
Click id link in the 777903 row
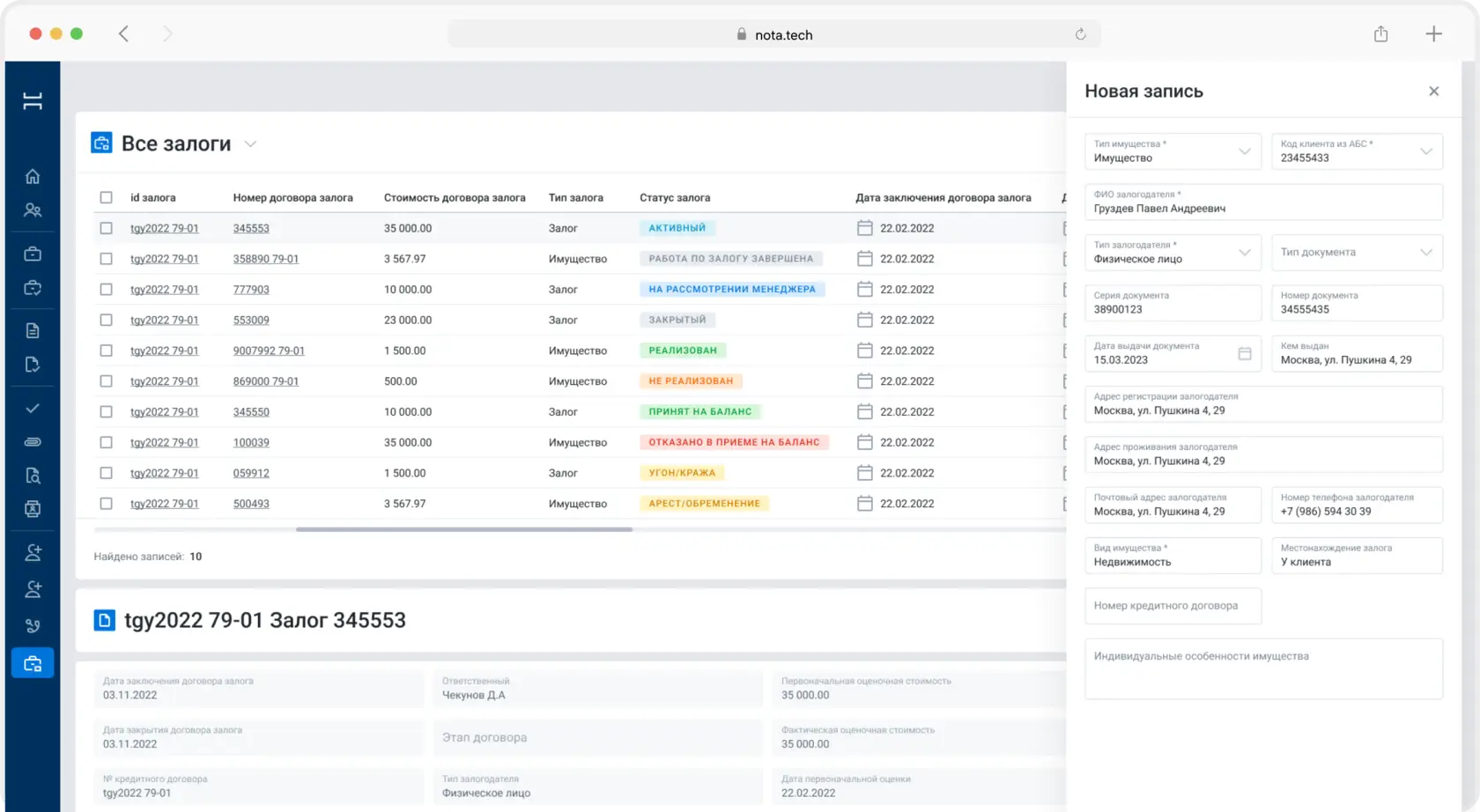164,290
